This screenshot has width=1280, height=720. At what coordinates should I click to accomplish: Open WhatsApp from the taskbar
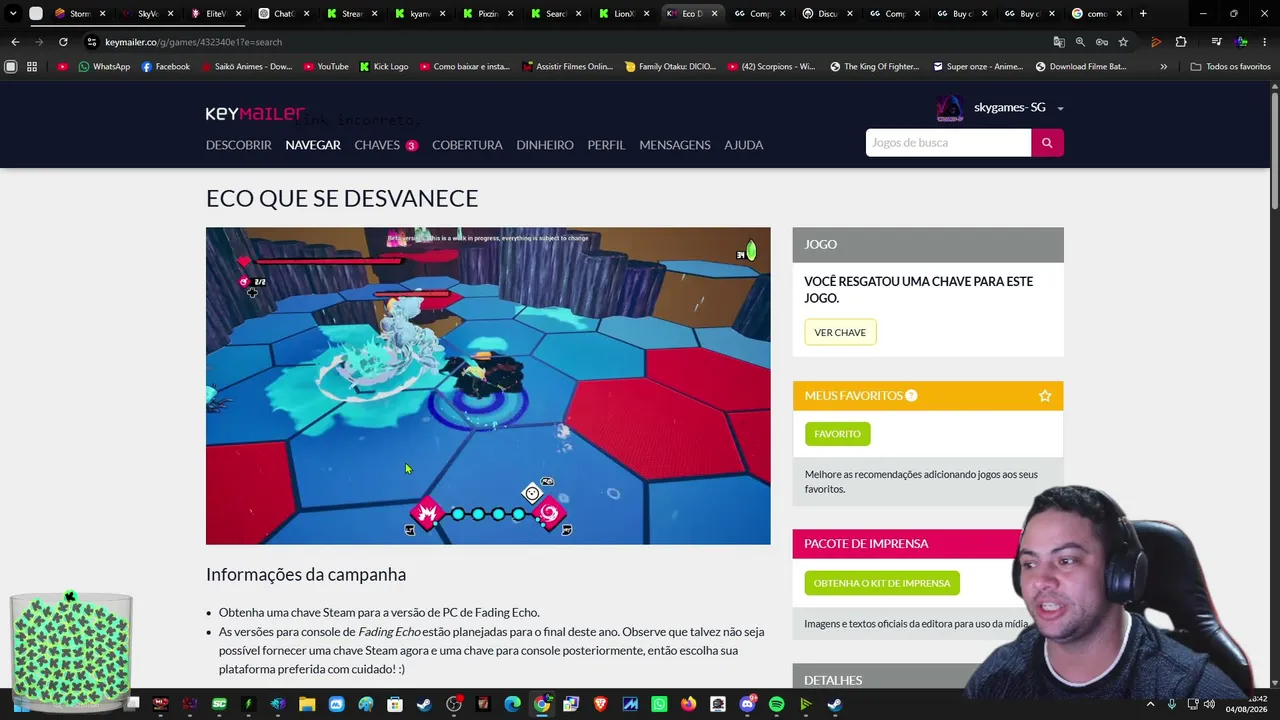pos(659,704)
